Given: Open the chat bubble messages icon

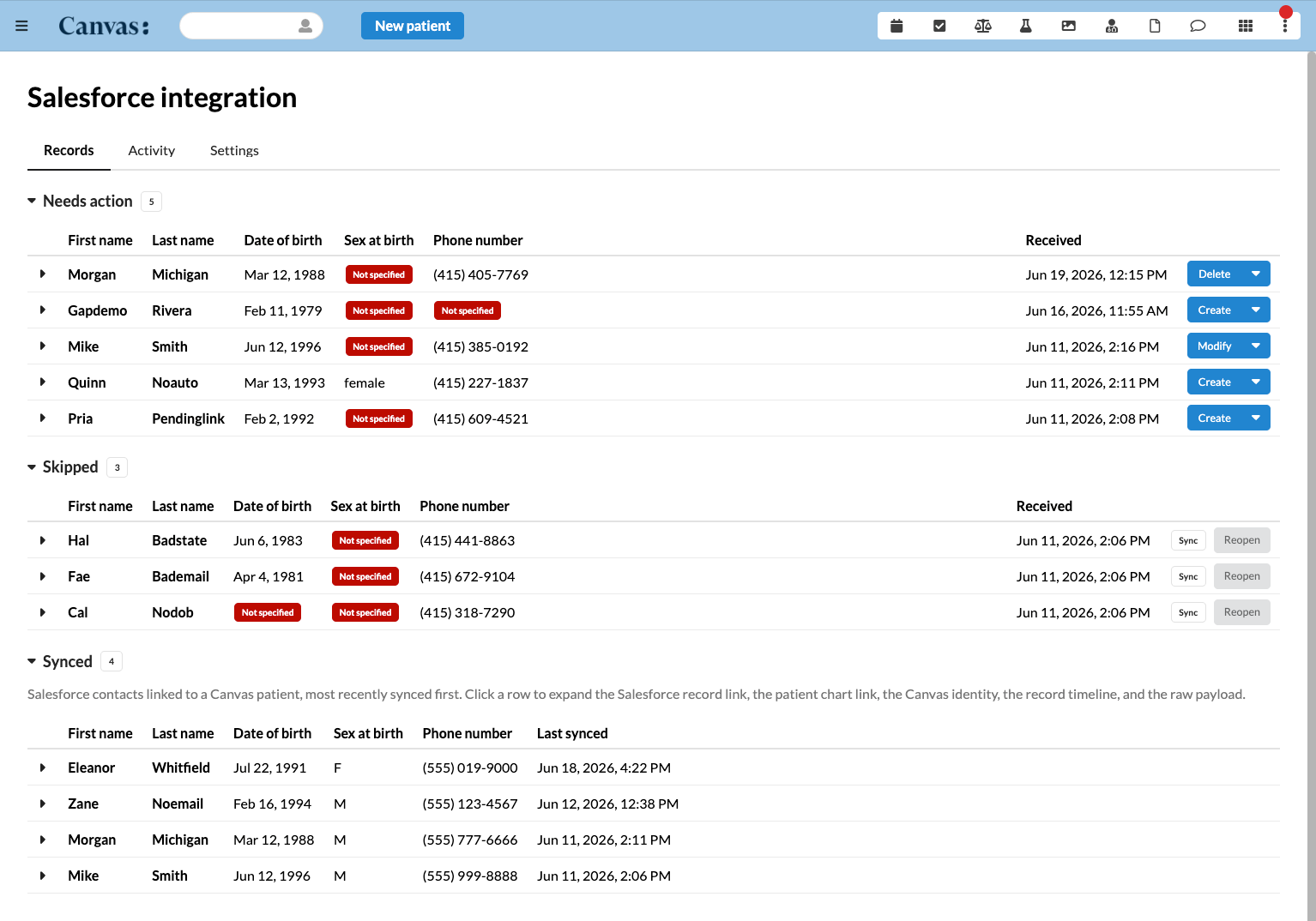Looking at the screenshot, I should (1198, 26).
